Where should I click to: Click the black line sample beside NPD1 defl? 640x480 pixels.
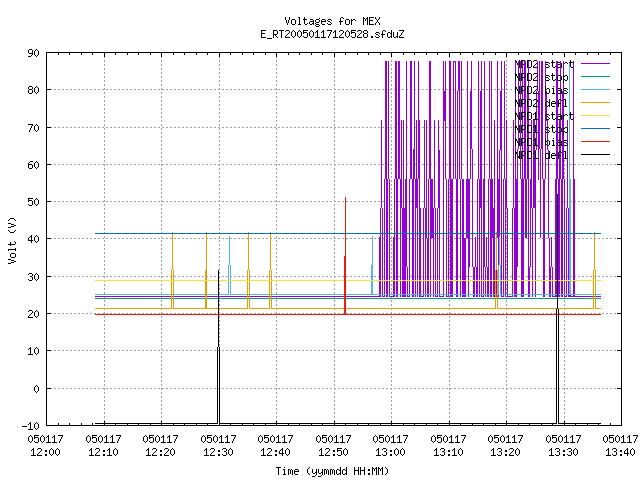595,154
